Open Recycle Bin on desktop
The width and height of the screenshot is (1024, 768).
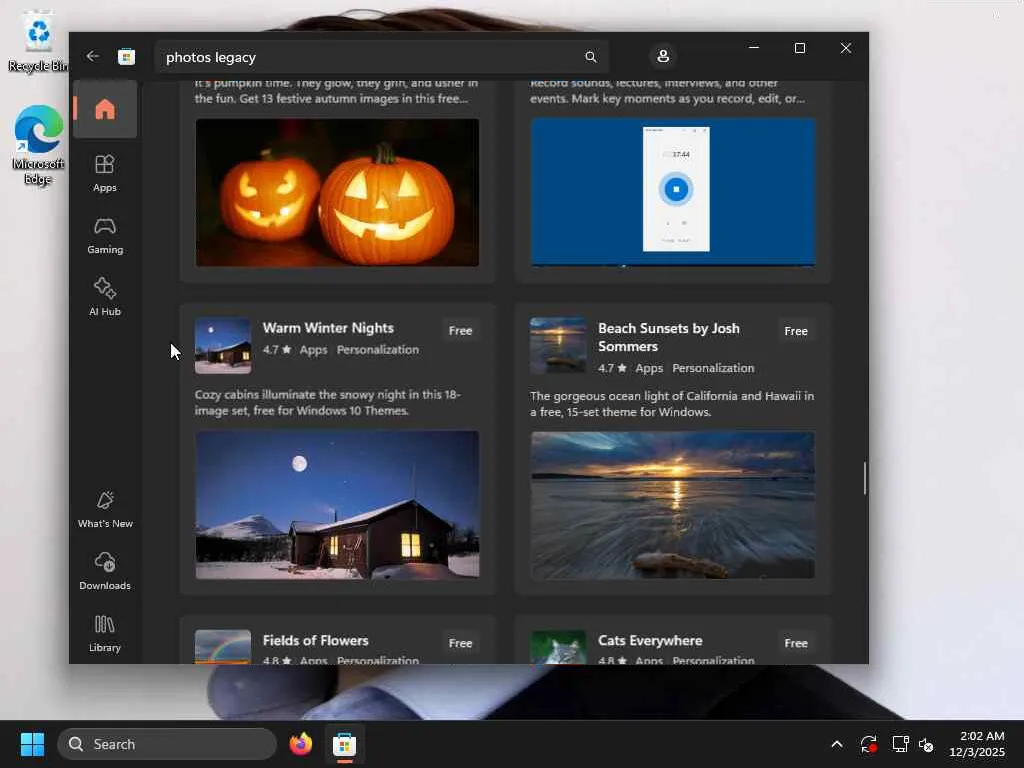point(38,40)
